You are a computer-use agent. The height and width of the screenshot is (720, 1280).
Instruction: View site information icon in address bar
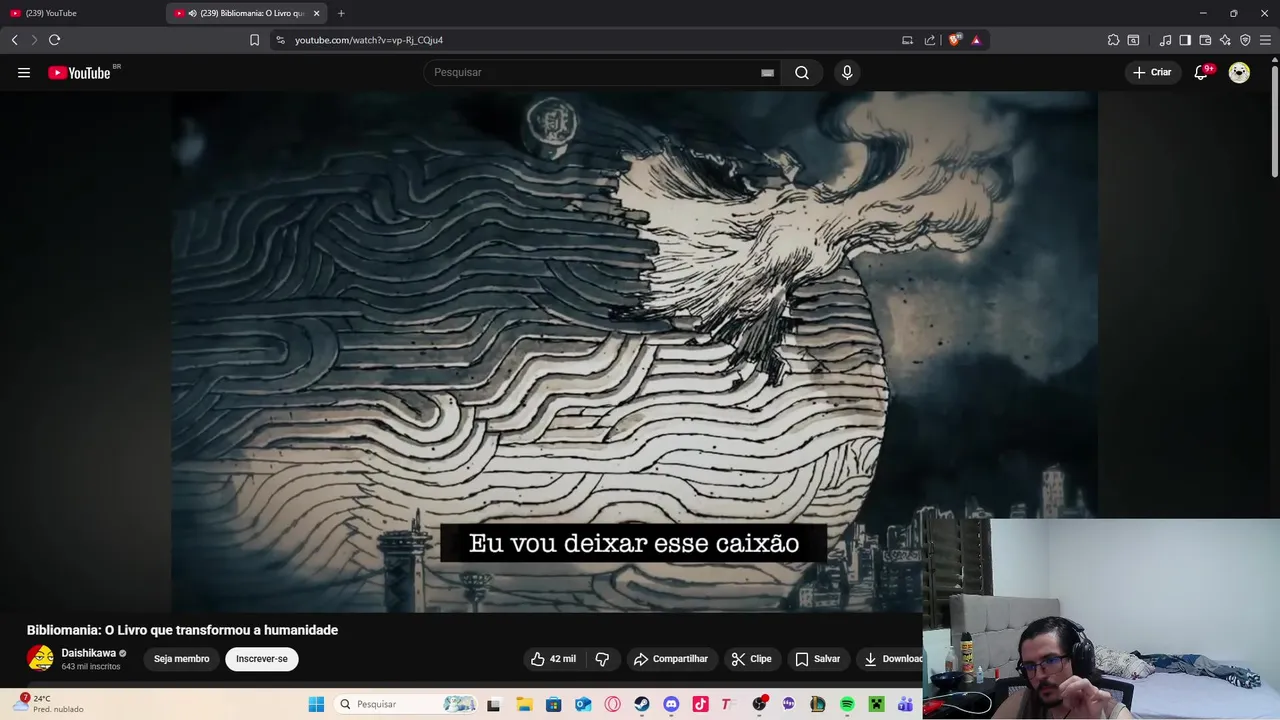(x=281, y=40)
